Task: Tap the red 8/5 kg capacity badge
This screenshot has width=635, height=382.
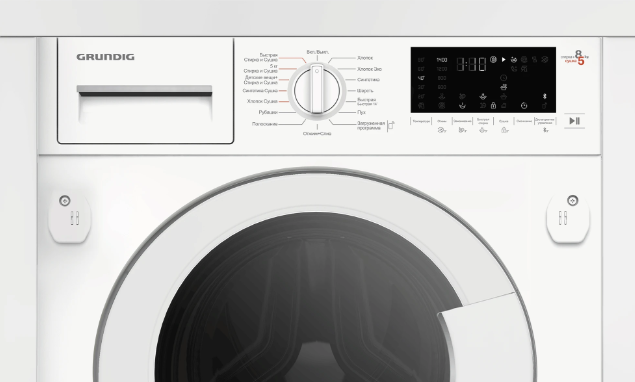Action: pos(575,58)
